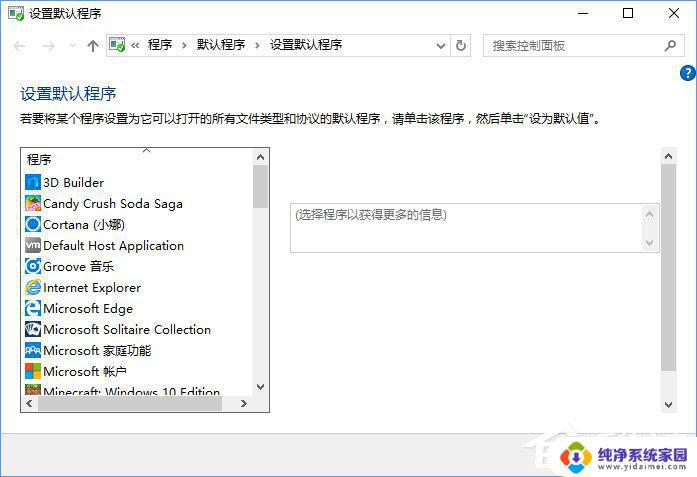Open recent locations dropdown near forward arrow
Viewport: 697px width, 477px height.
(x=72, y=45)
